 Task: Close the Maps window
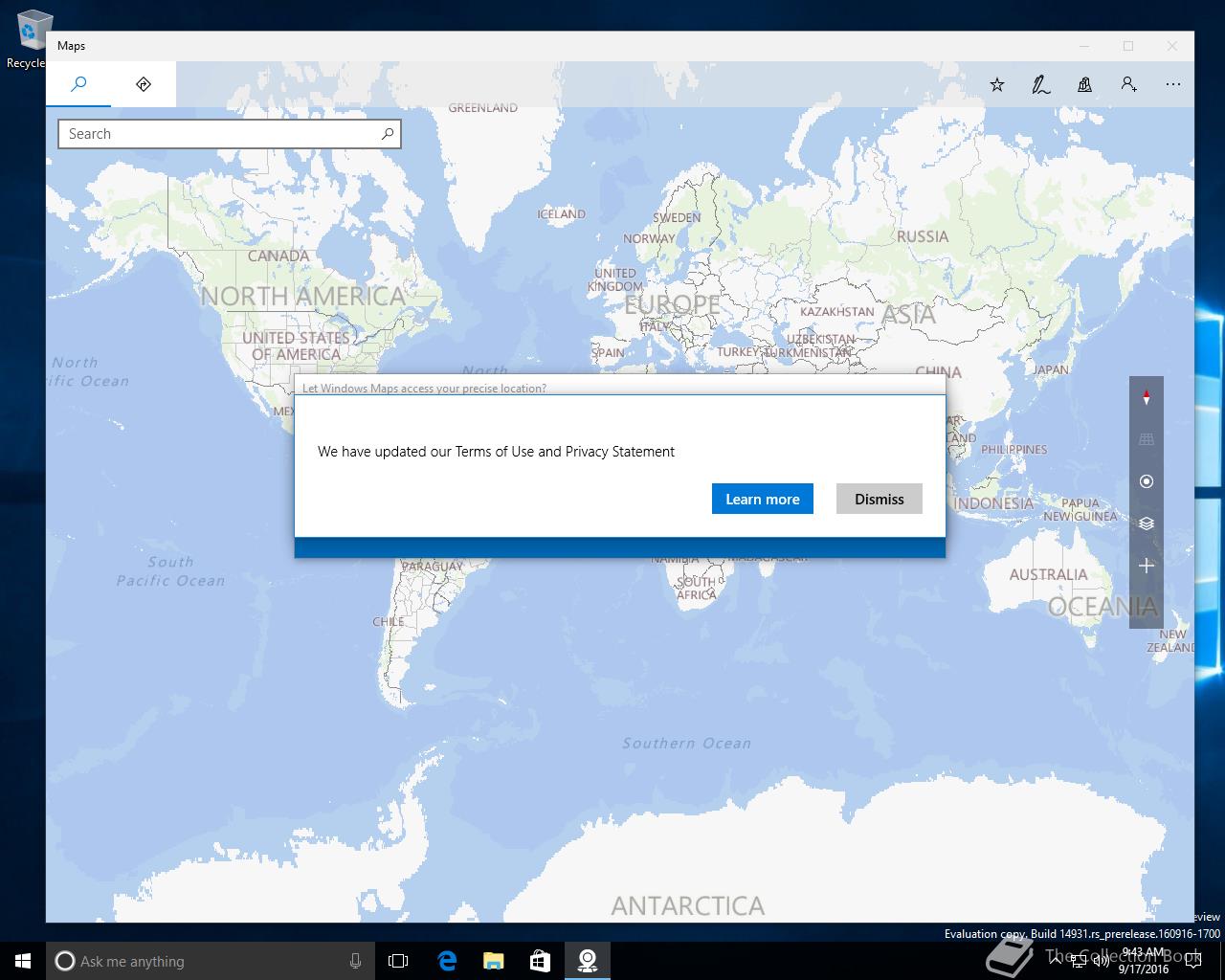click(1172, 46)
